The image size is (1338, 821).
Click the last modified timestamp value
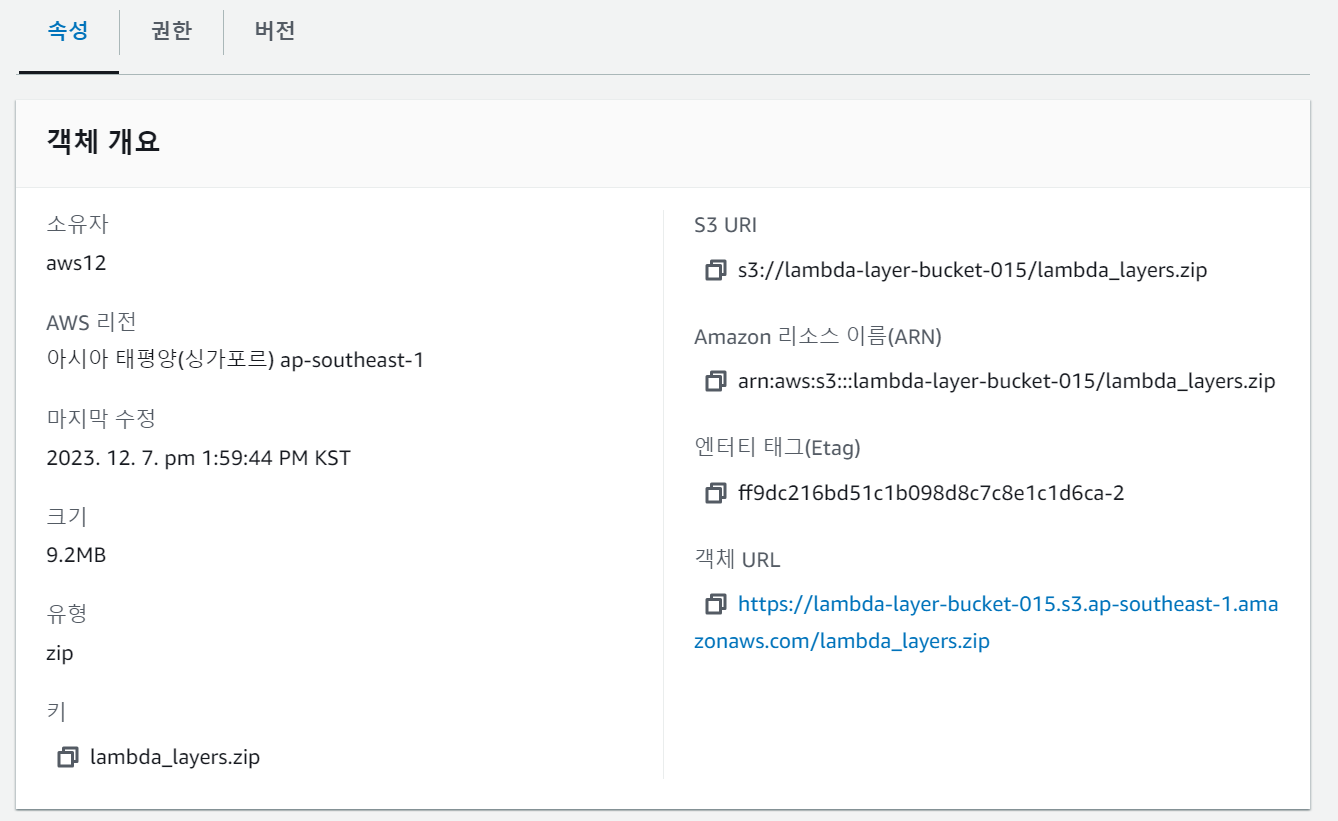tap(198, 458)
